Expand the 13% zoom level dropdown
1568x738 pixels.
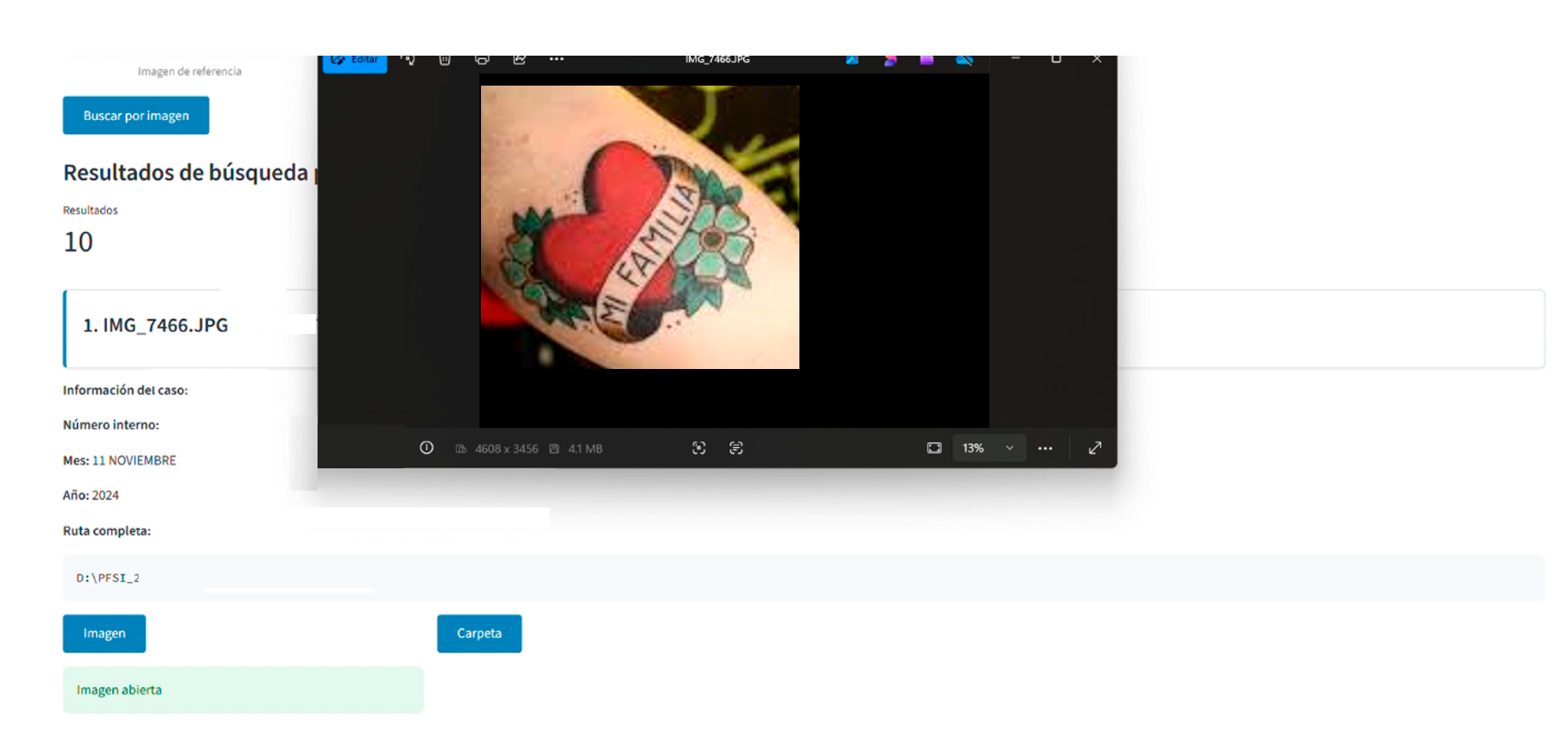(1009, 448)
